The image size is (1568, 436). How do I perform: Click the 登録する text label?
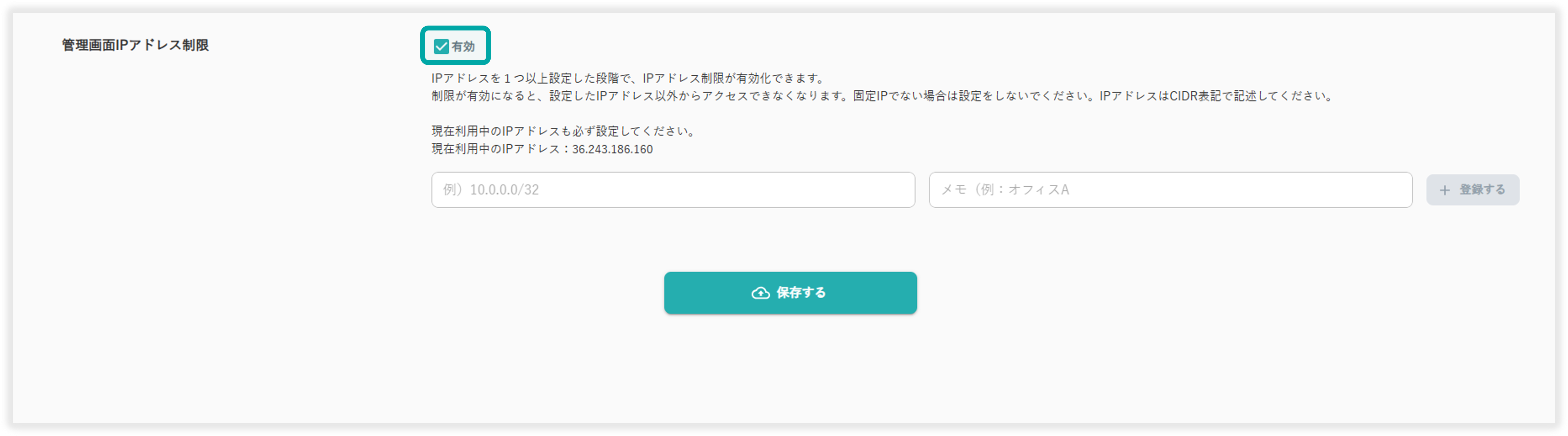pyautogui.click(x=1482, y=190)
